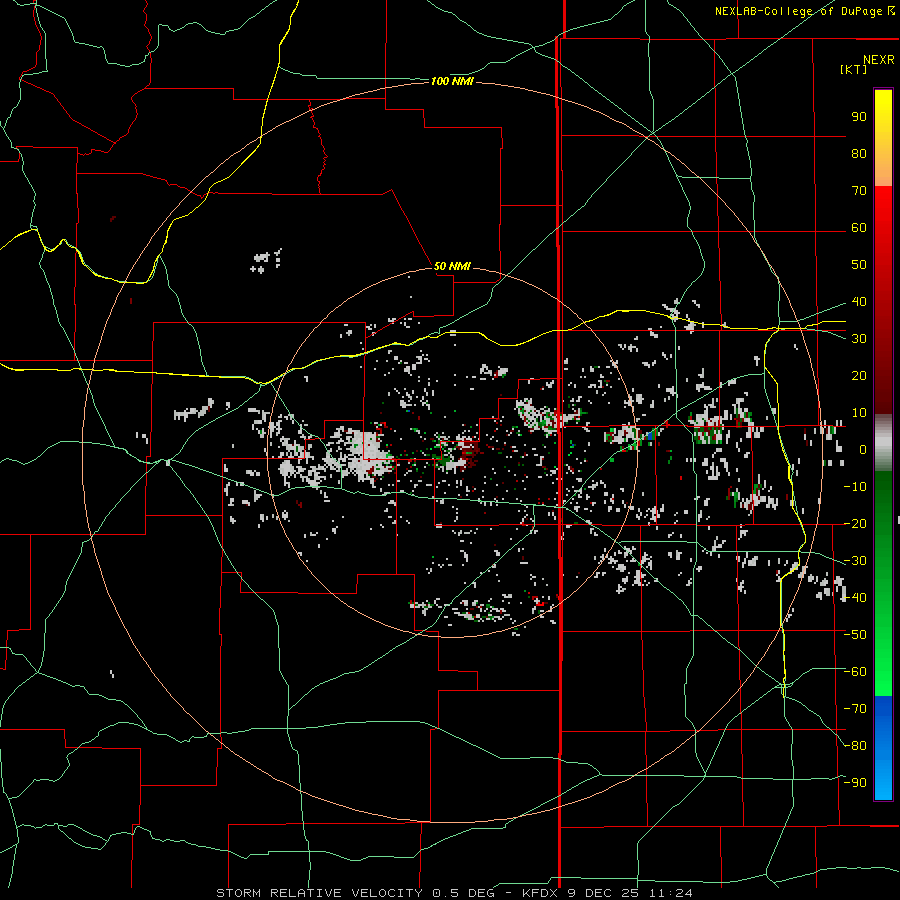The height and width of the screenshot is (900, 900).
Task: Click the -60 knot scale label
Action: (855, 672)
